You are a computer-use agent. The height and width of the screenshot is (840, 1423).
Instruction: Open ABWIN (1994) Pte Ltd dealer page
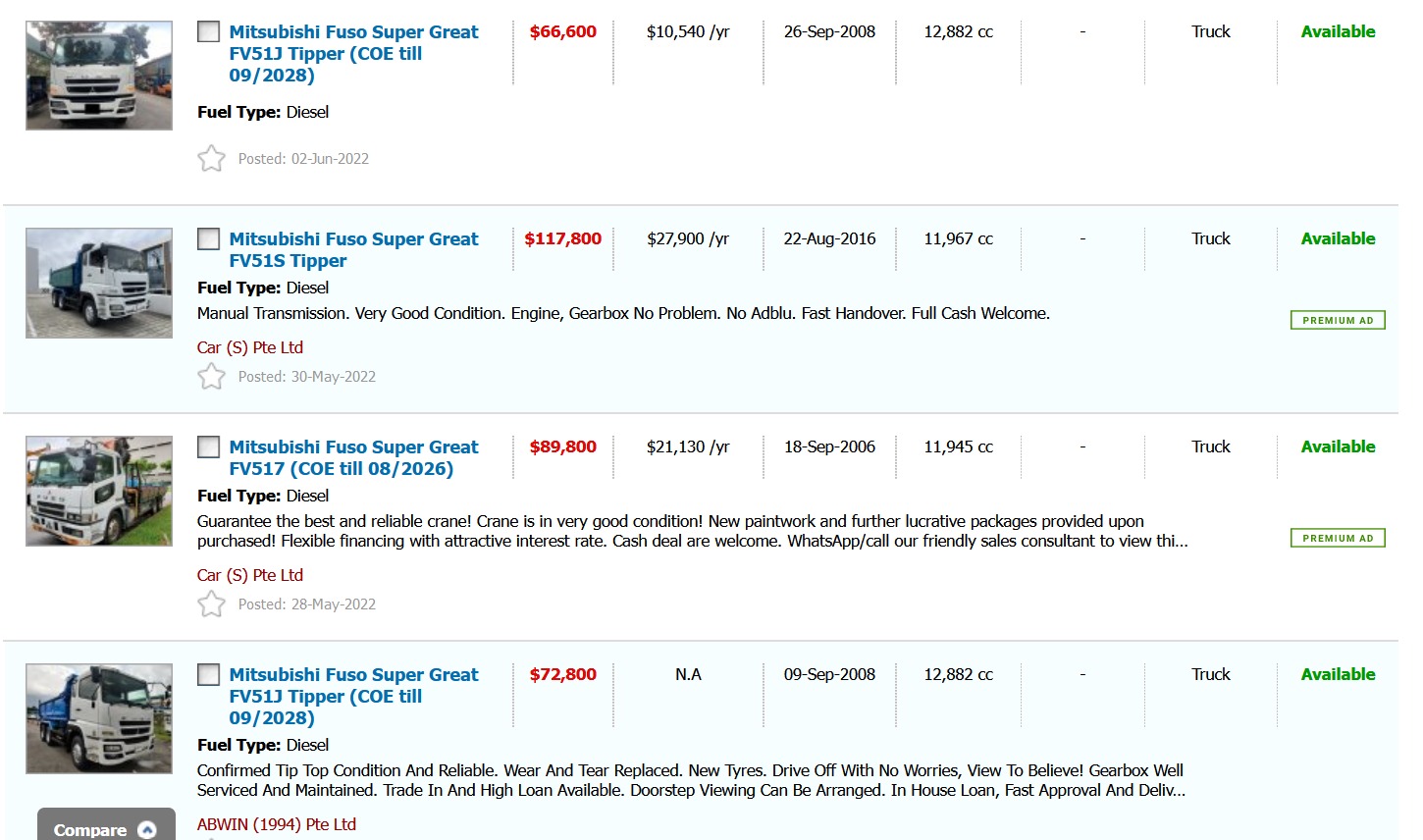pyautogui.click(x=277, y=824)
